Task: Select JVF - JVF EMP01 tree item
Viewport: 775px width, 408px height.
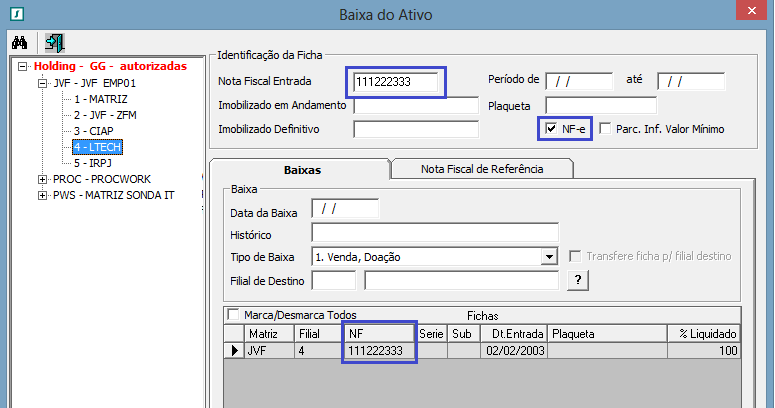Action: coord(94,83)
